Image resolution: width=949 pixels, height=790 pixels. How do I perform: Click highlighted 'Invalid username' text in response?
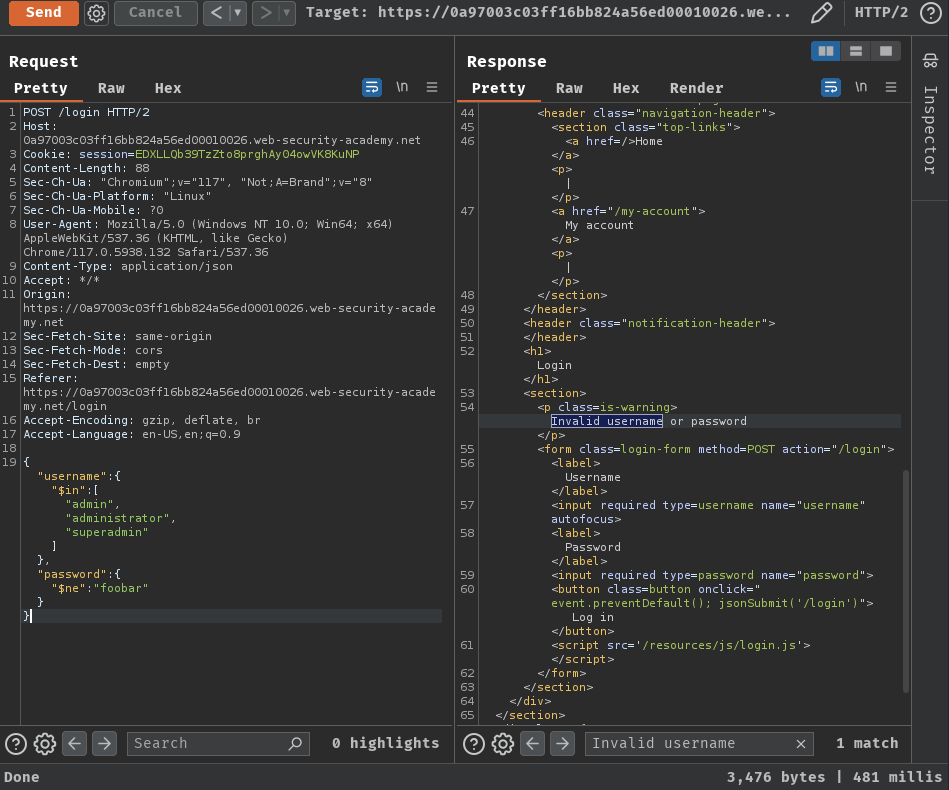[x=606, y=421]
